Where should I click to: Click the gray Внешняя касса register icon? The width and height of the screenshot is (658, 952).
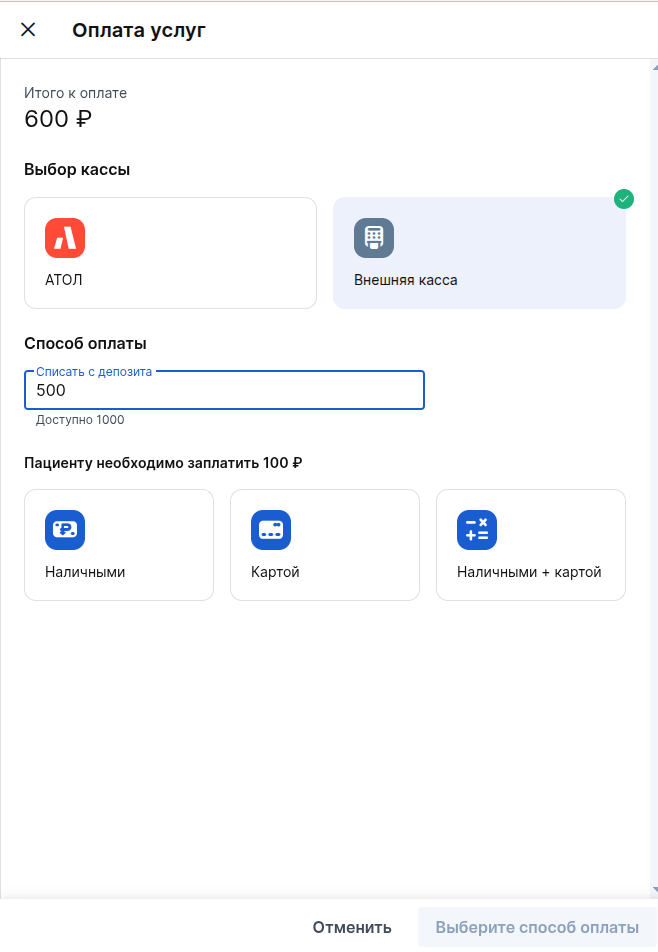pos(374,238)
